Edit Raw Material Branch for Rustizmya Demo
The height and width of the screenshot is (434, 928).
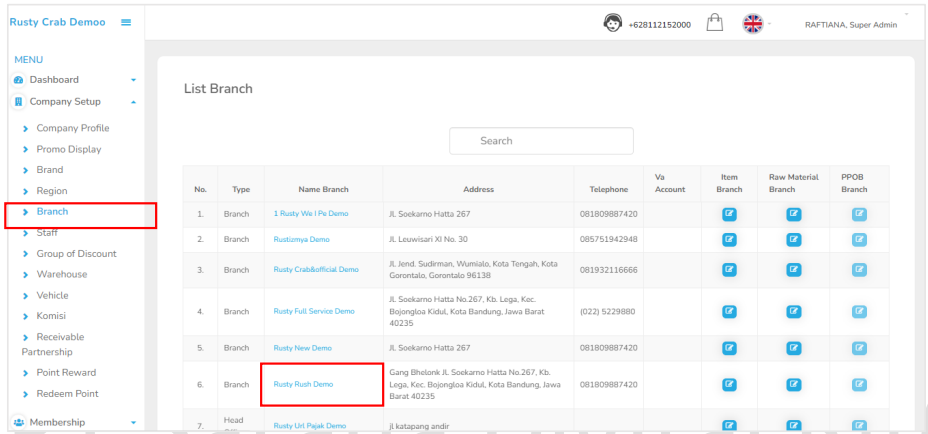[x=794, y=239]
